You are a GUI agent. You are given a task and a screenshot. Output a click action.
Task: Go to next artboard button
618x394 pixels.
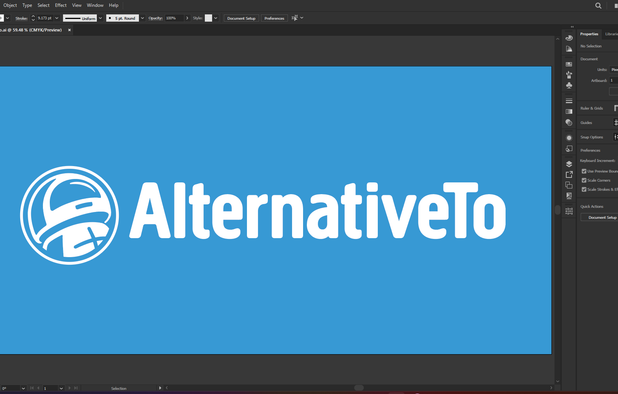[69, 388]
